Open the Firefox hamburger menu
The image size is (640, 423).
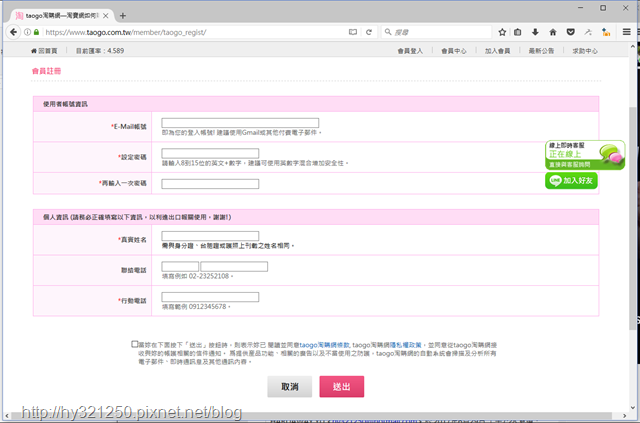627,32
